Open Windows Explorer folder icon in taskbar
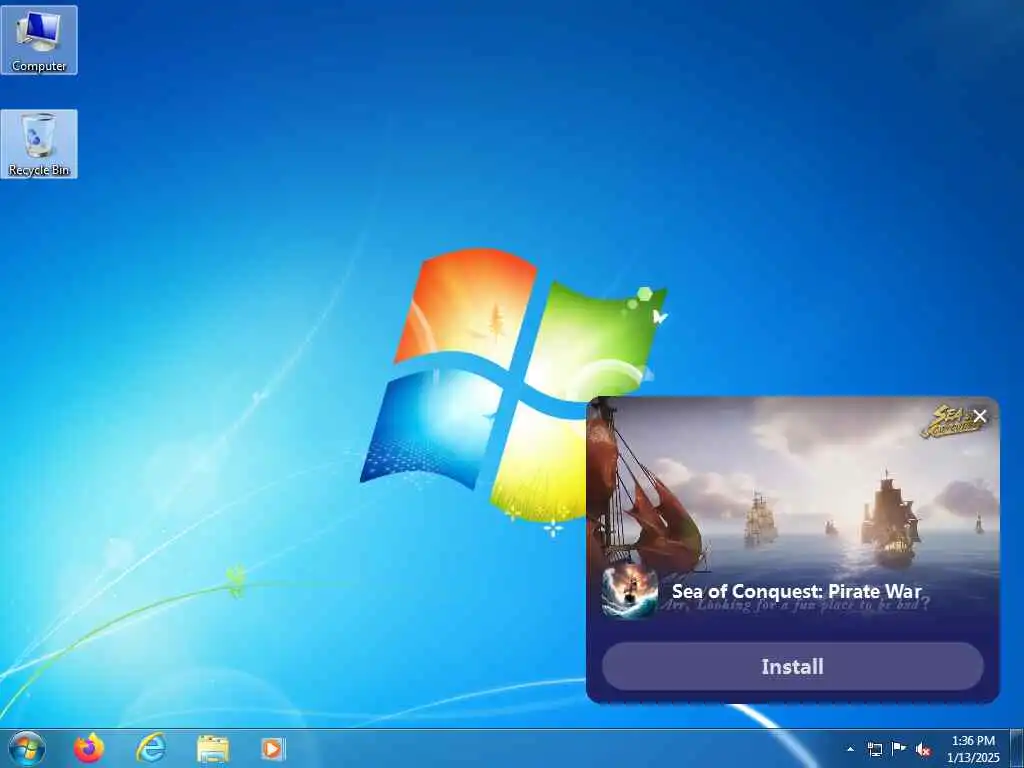The height and width of the screenshot is (768, 1024). [x=213, y=749]
